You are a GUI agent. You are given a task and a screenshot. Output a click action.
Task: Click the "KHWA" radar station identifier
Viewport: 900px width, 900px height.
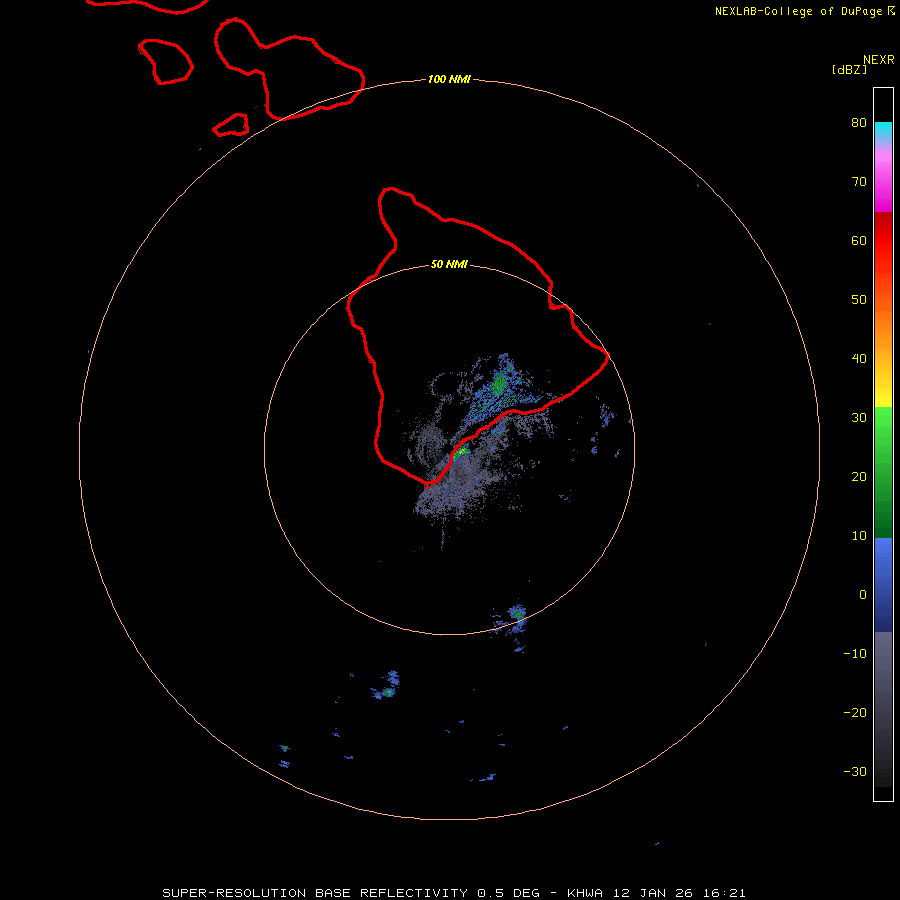(x=585, y=893)
